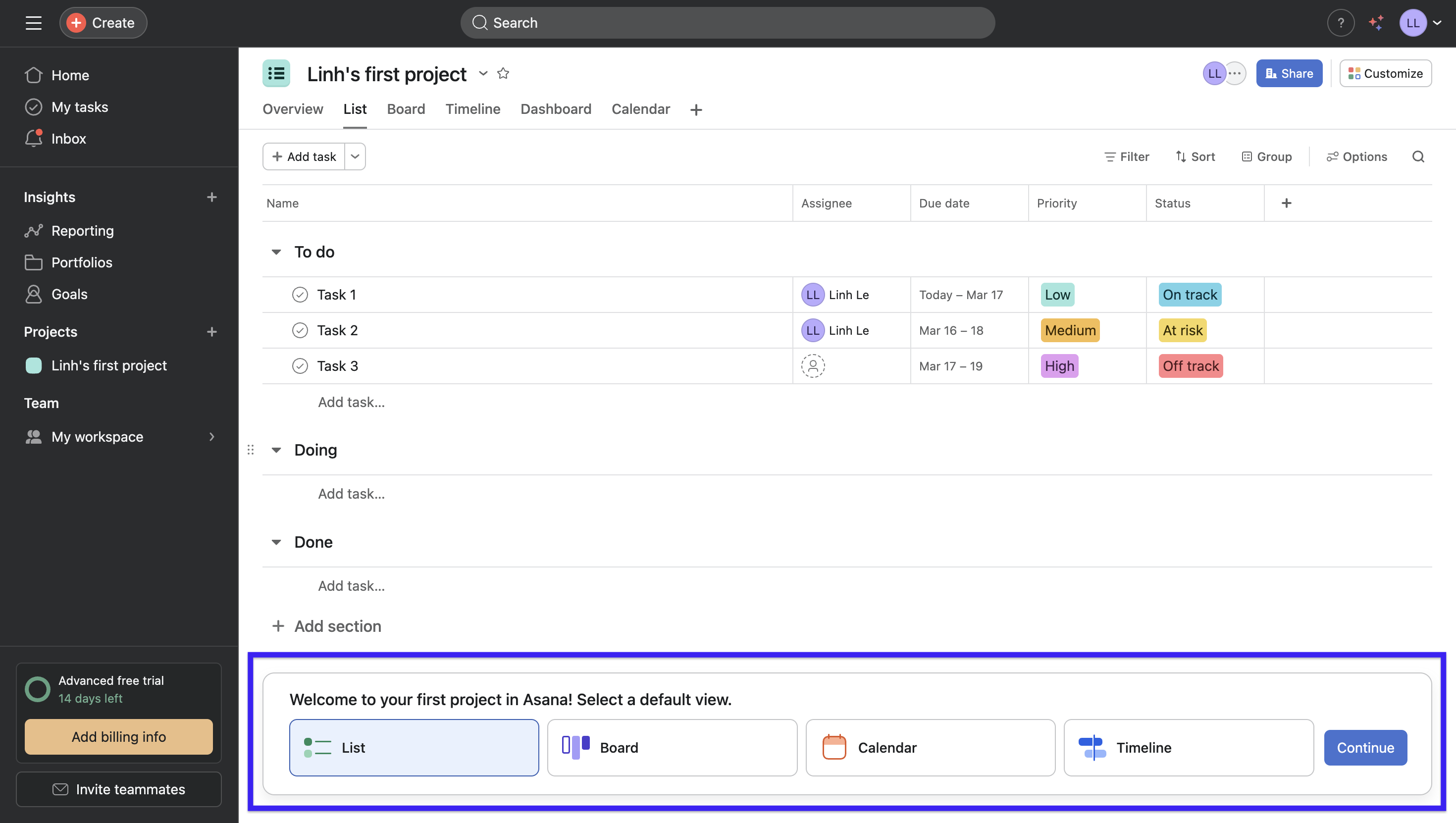Viewport: 1456px width, 823px height.
Task: Open the help question mark icon
Action: coord(1340,23)
